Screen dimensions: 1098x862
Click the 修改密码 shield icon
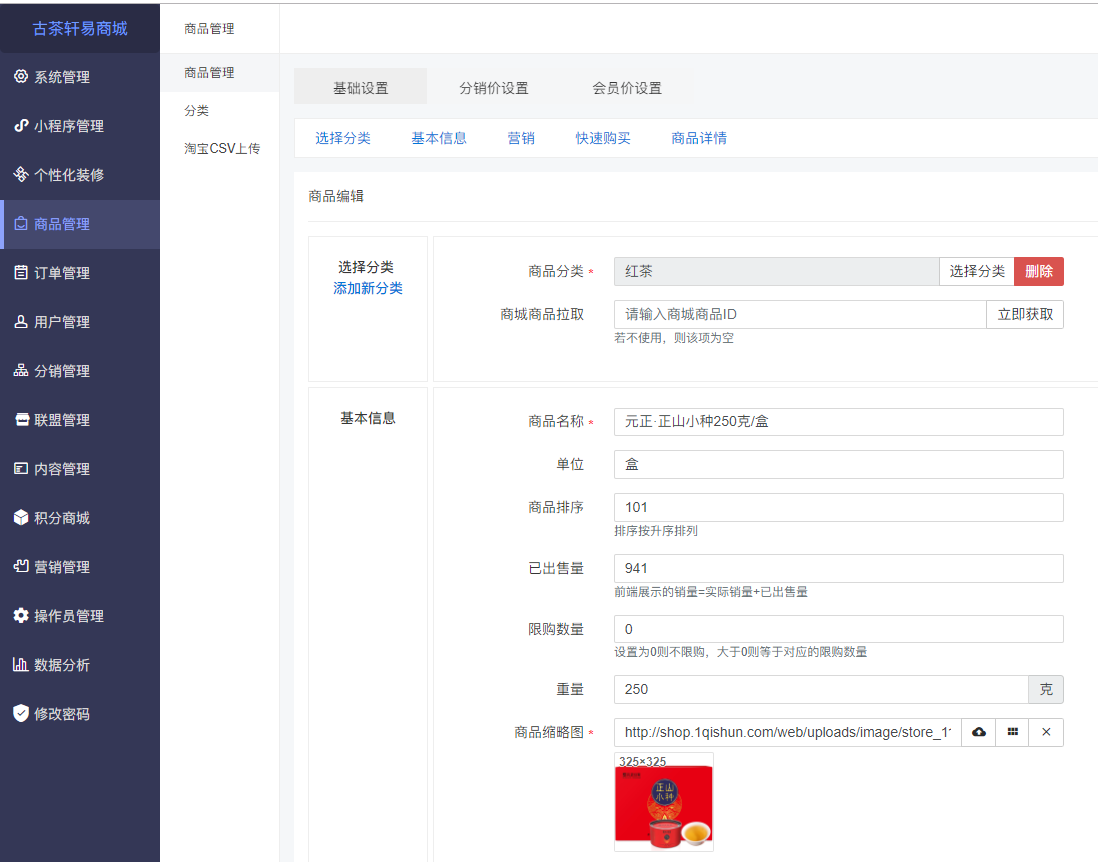(21, 714)
